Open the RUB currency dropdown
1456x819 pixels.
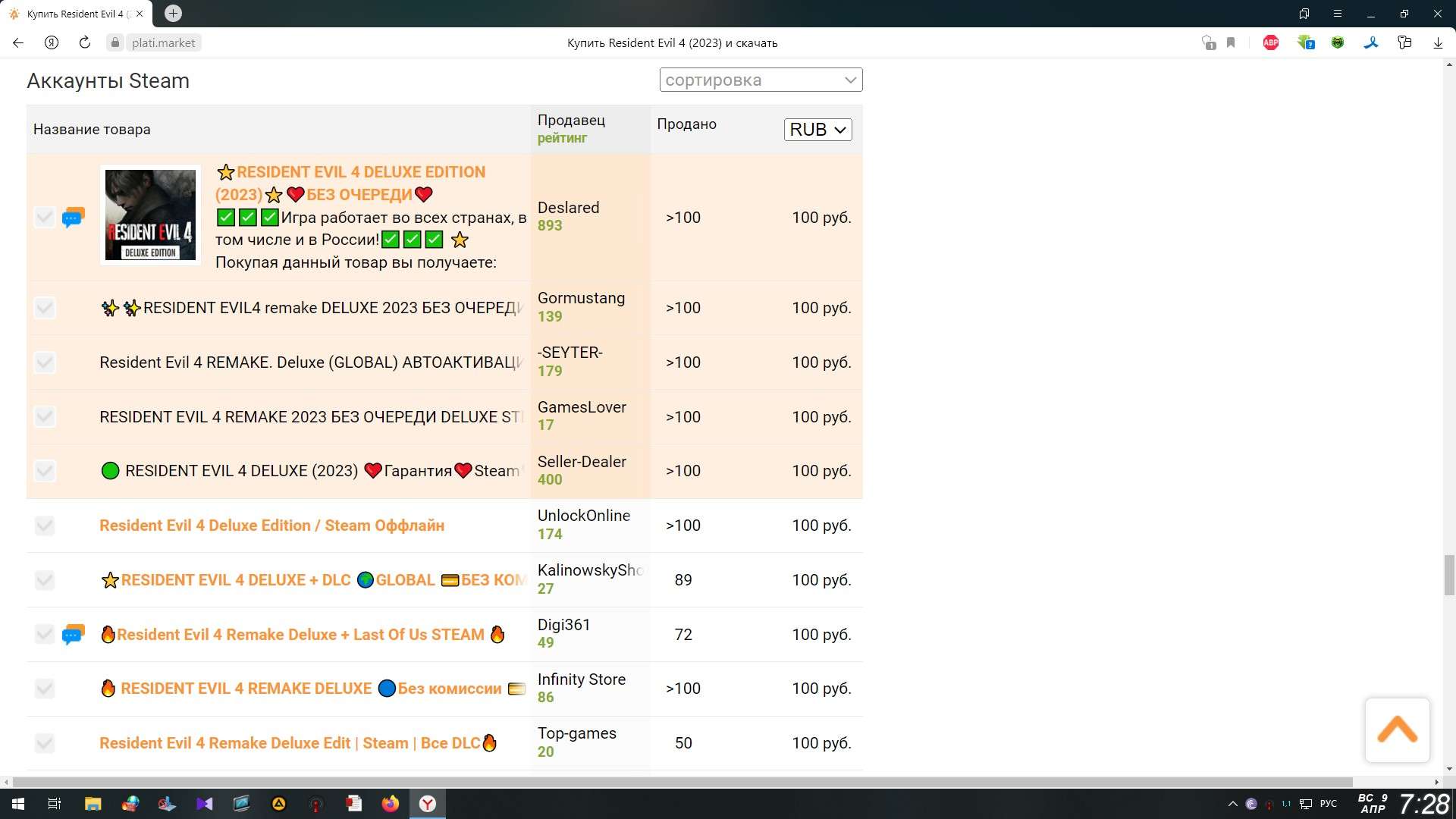point(817,130)
